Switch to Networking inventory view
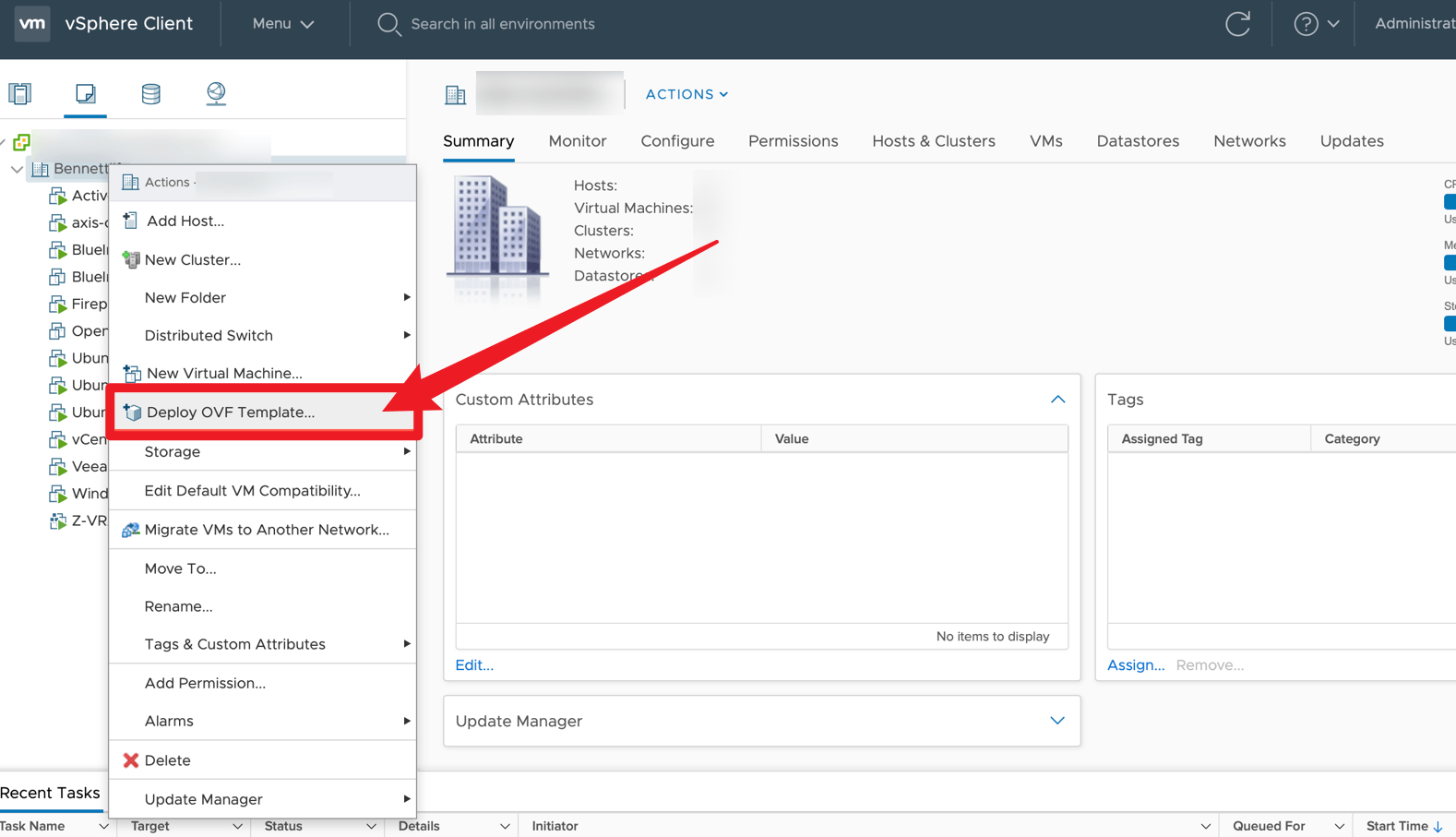Viewport: 1456px width, 837px height. coord(216,93)
